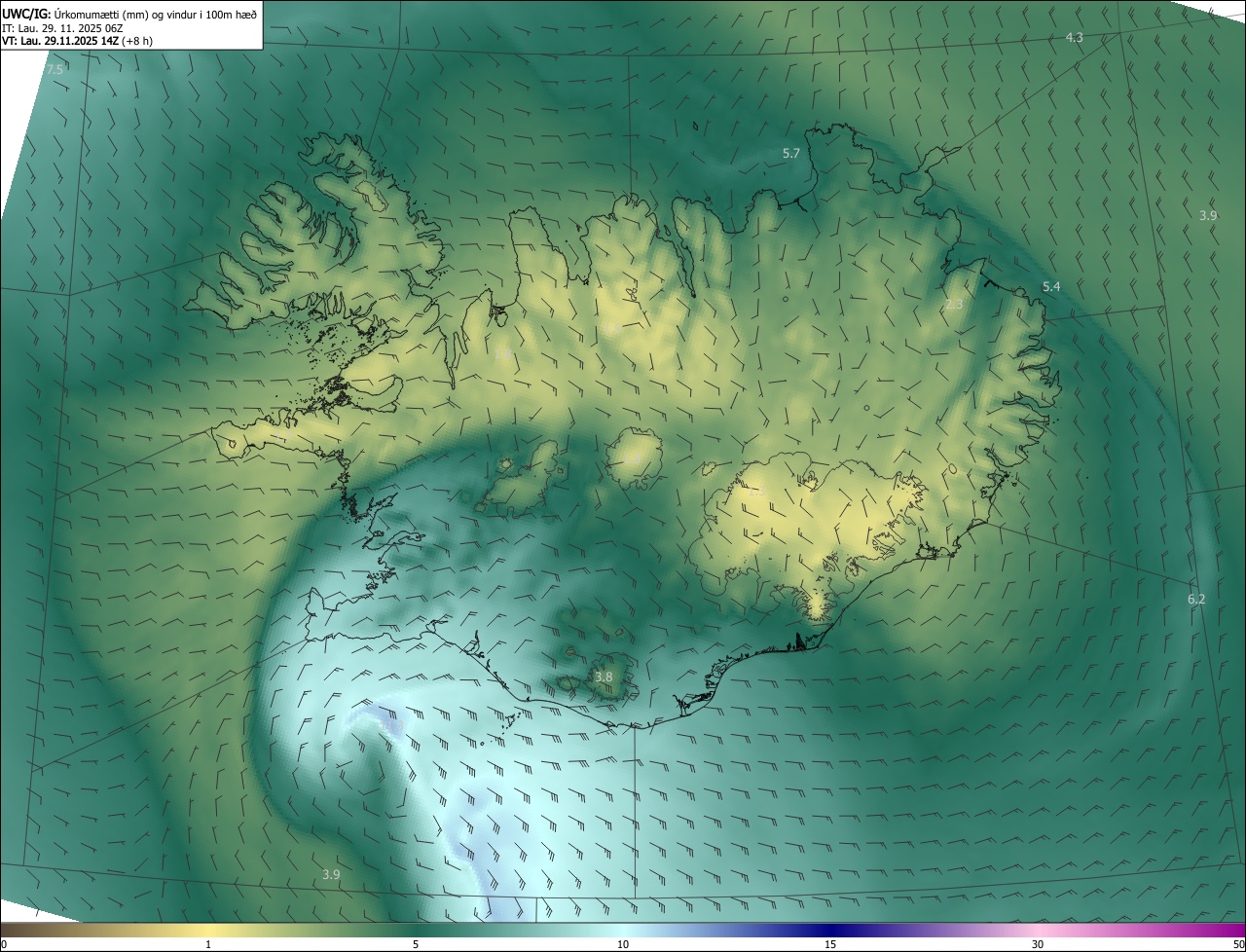This screenshot has height=952, width=1246.
Task: Click the '30' tick label on the color scale
Action: [x=1038, y=944]
